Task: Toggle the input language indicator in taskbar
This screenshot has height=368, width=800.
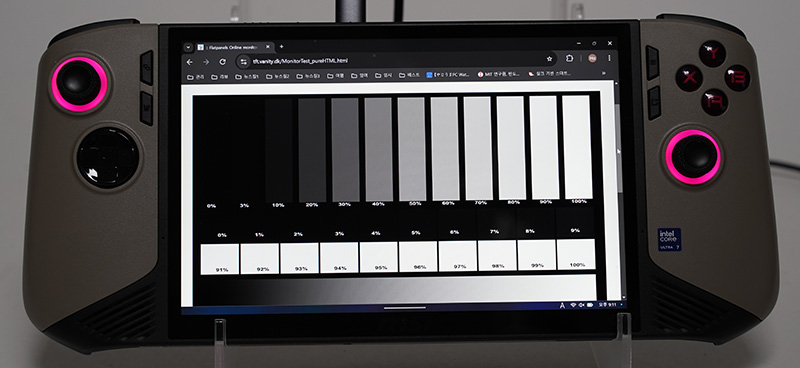Action: [562, 305]
